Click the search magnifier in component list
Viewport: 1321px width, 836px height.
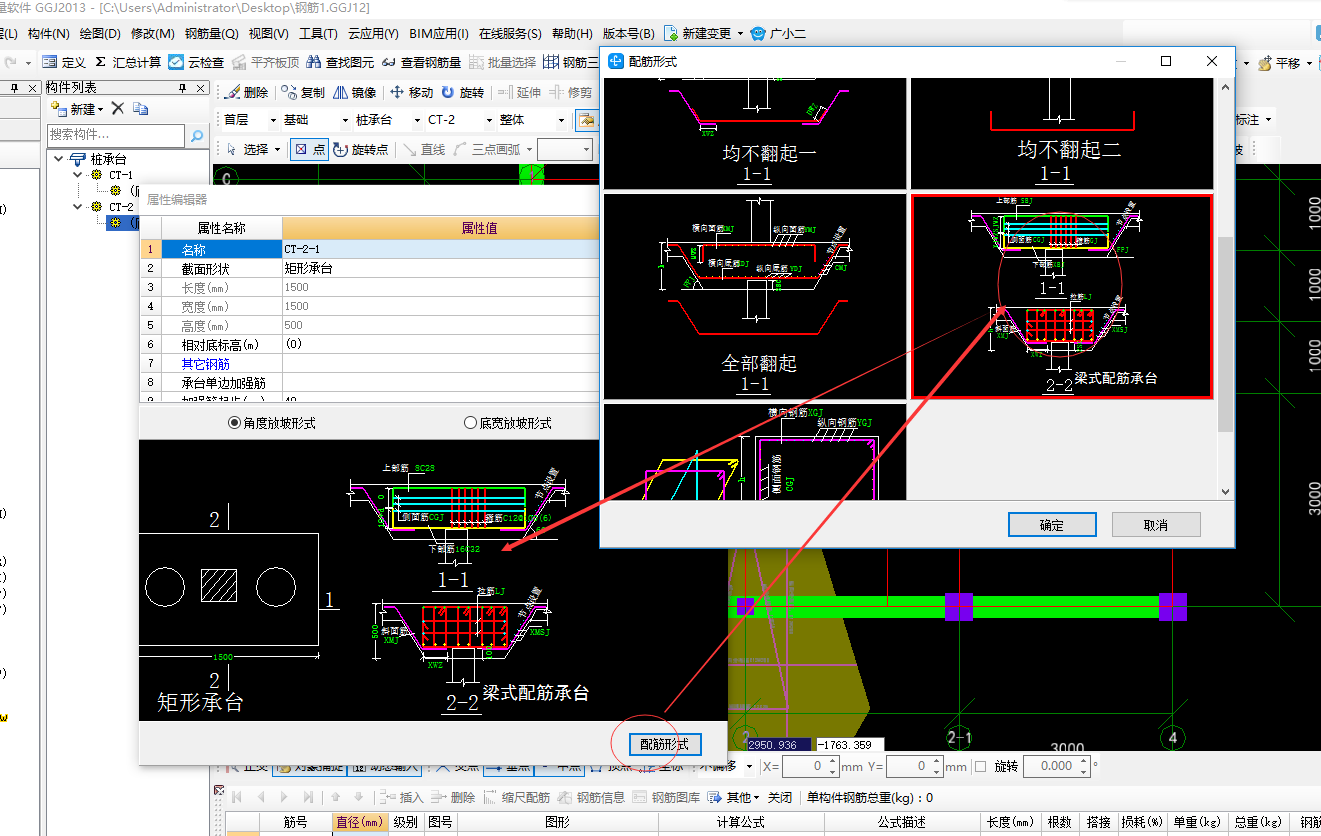coord(197,135)
